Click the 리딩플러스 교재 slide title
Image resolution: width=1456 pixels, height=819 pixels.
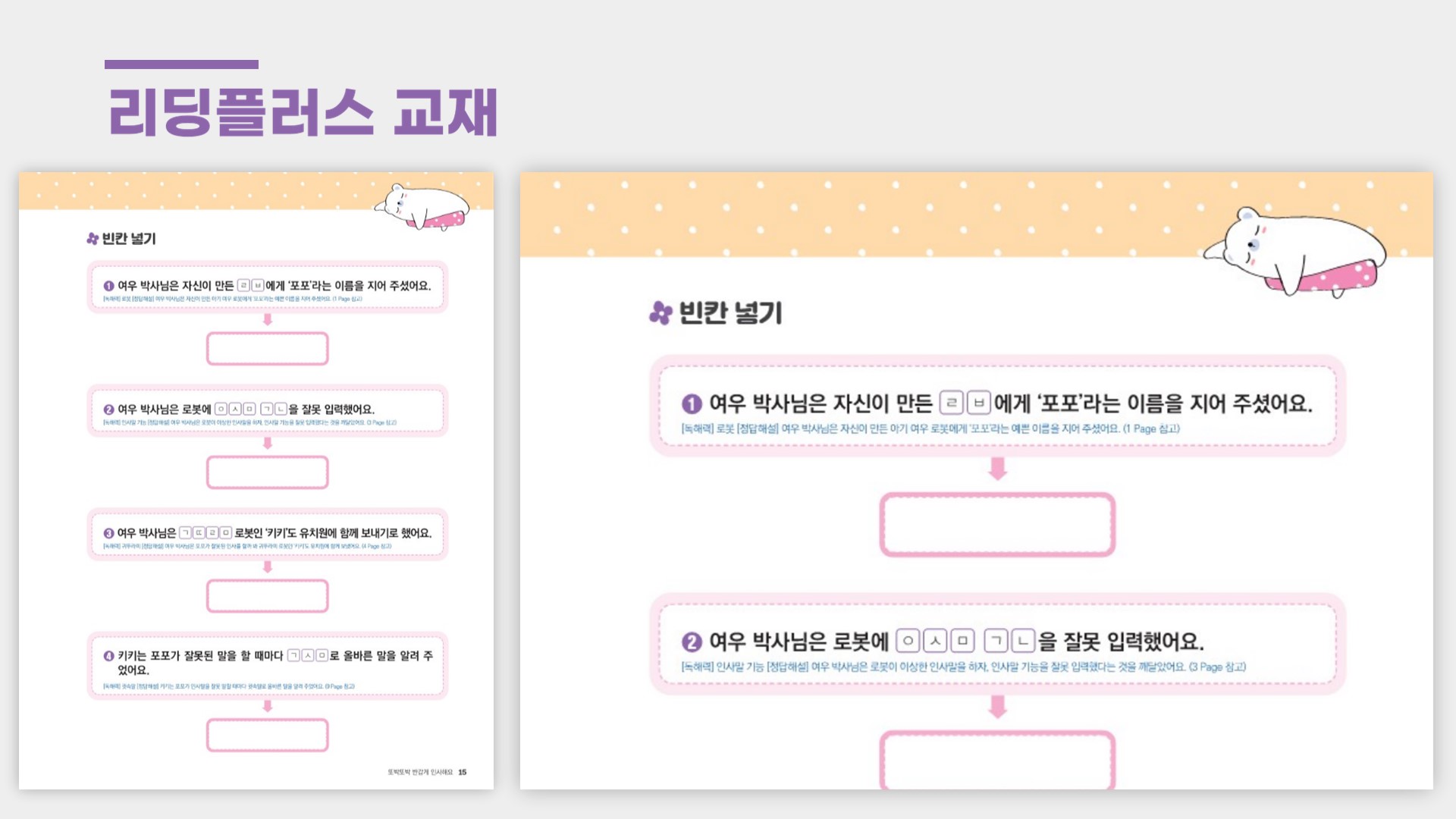pos(303,112)
